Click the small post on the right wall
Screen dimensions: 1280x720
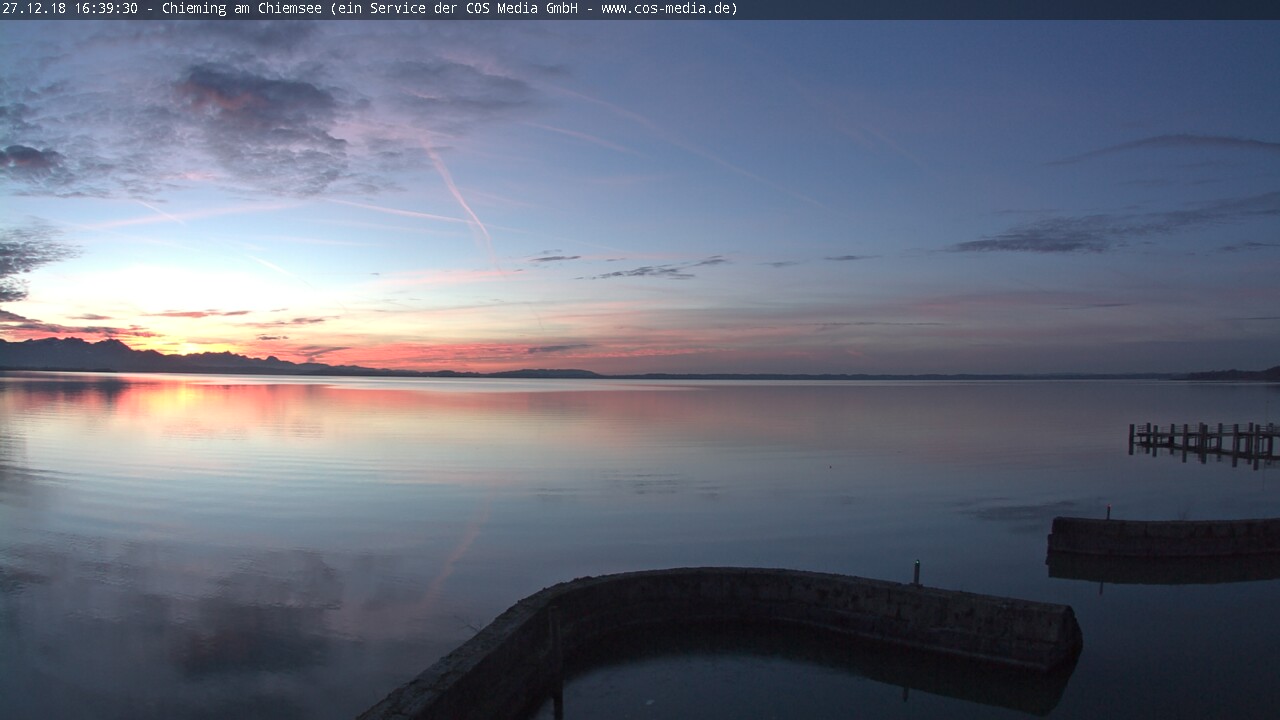1108,512
